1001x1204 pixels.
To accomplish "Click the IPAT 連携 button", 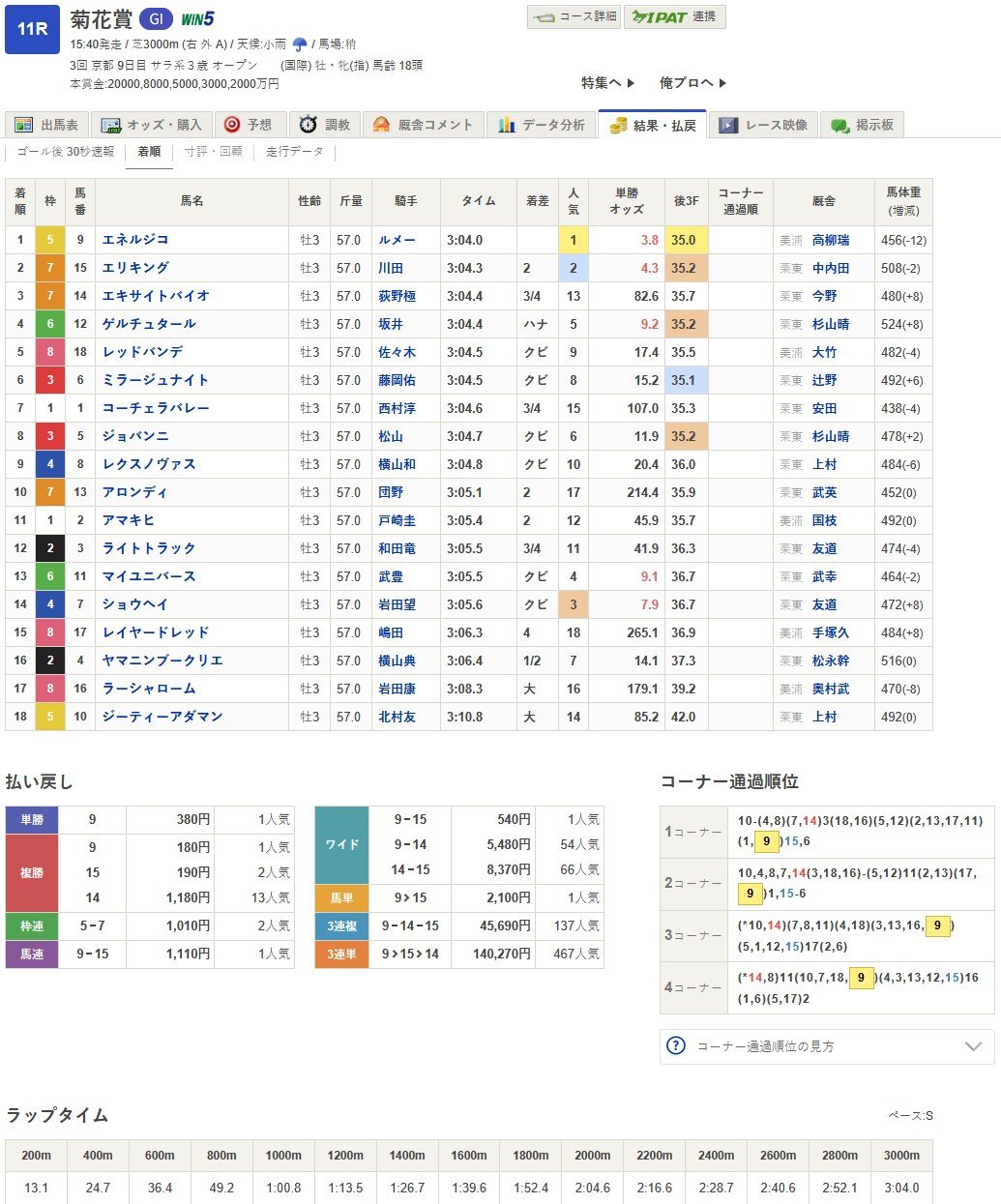I will (674, 17).
